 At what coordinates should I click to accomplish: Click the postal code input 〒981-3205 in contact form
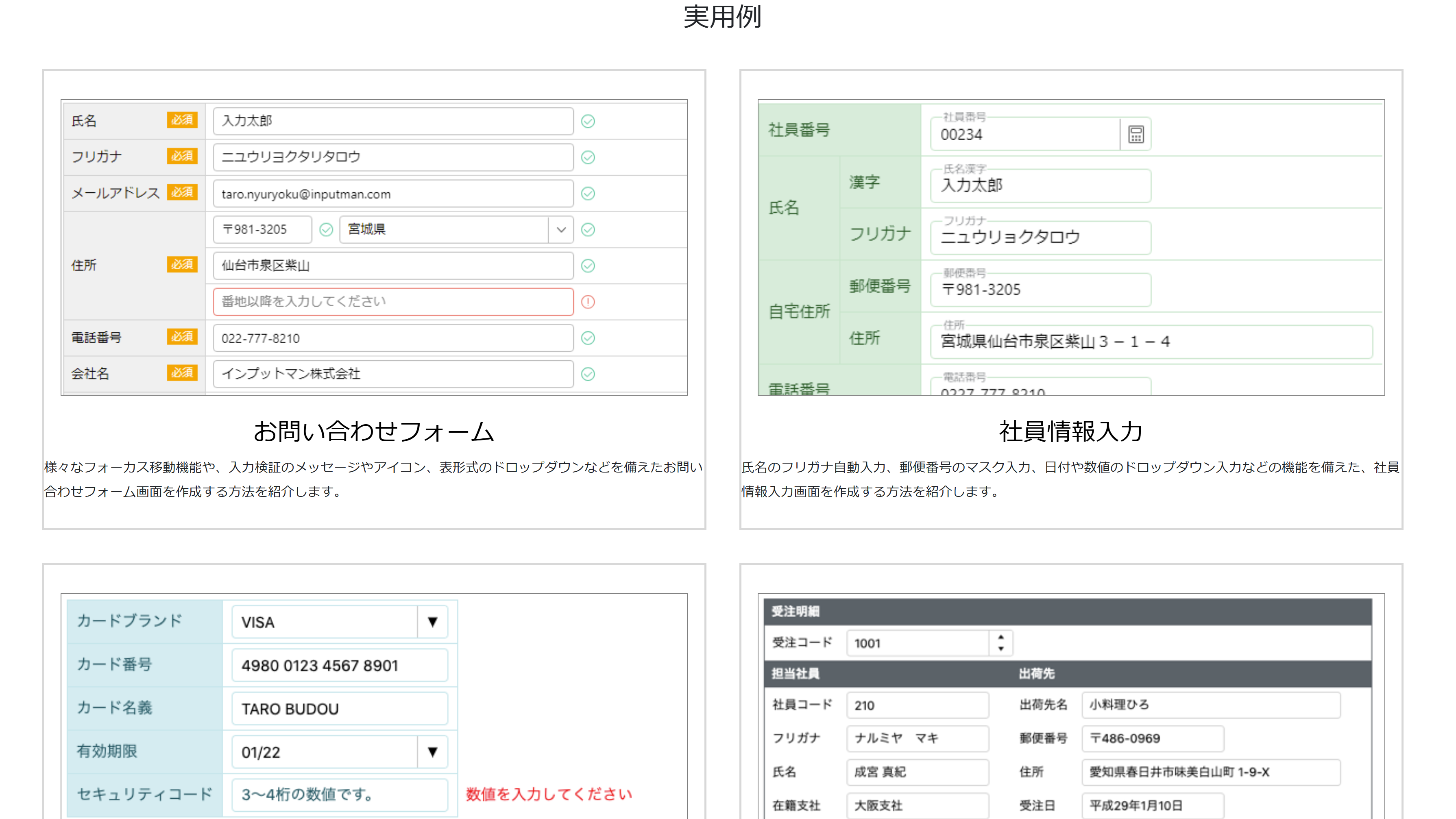click(262, 229)
